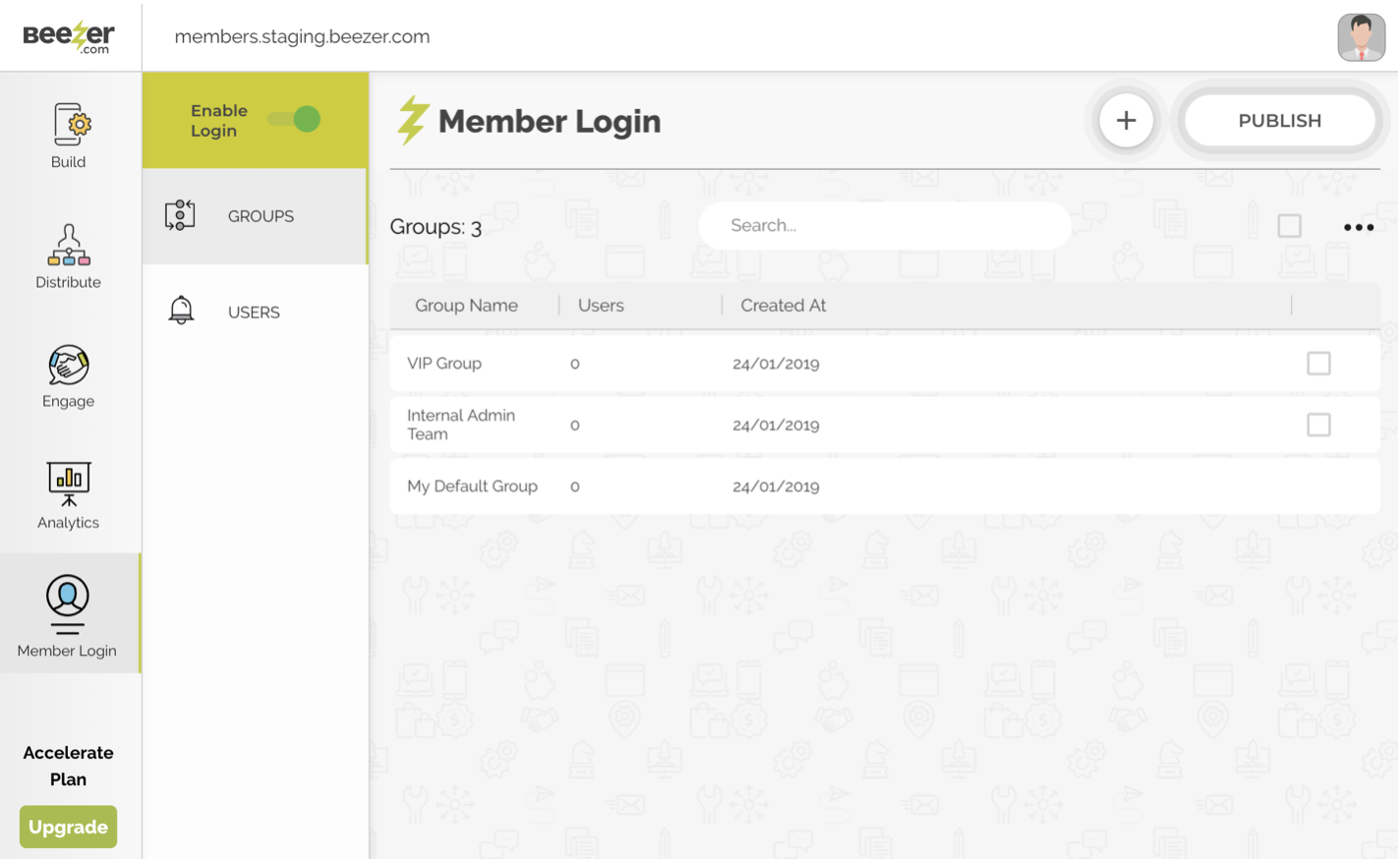Switch to the Users tab
Screen dimensions: 1400x861
256,313
